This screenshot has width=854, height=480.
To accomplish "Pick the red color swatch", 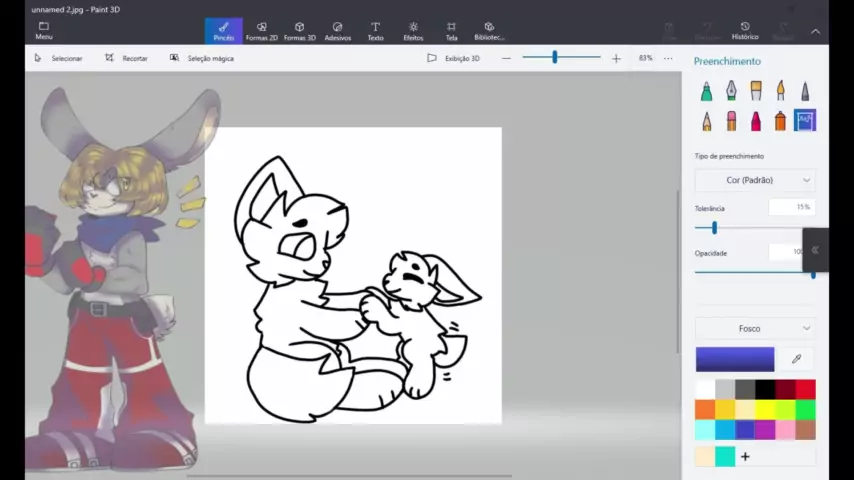I will 806,389.
